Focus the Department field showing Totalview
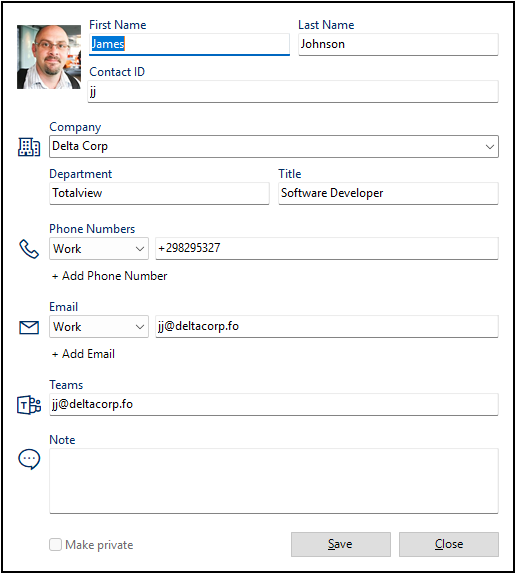 (x=159, y=193)
